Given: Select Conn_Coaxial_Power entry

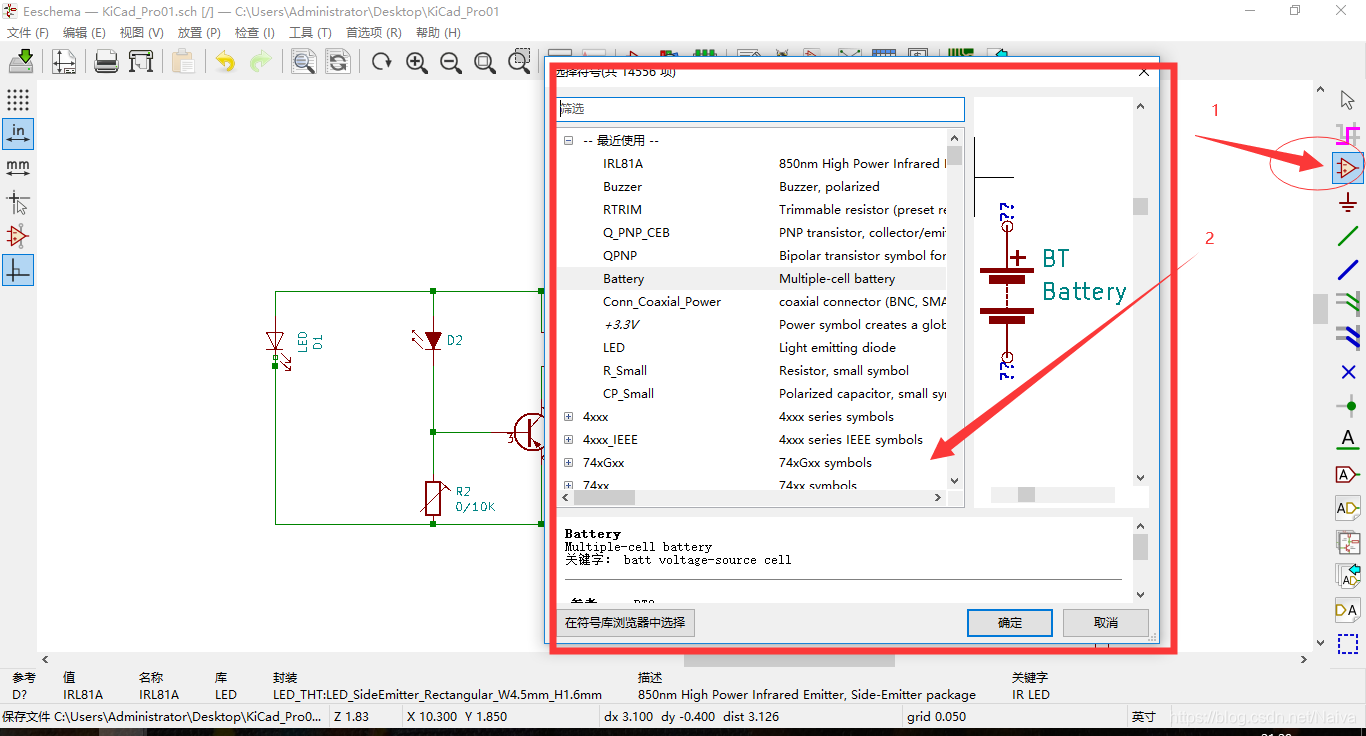Looking at the screenshot, I should pyautogui.click(x=662, y=302).
